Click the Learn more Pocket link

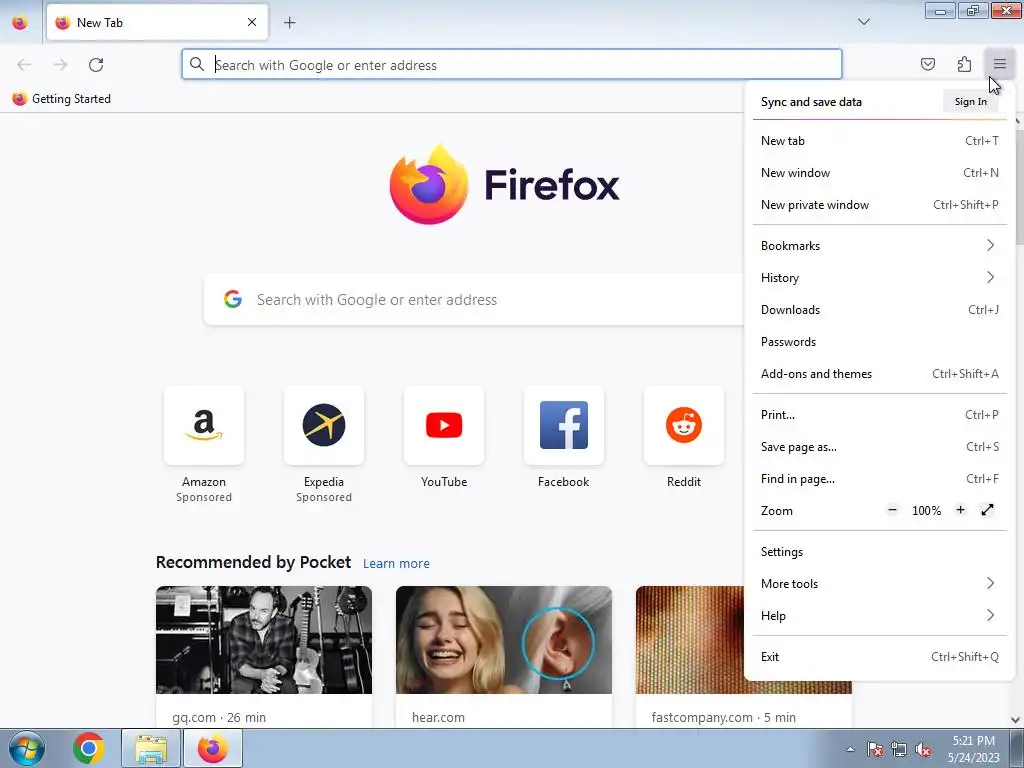pos(396,564)
